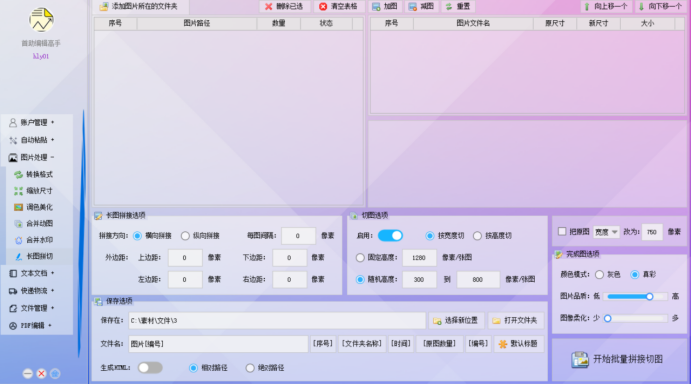Click the 添加图片所在的文件夹 folder icon
692x384 pixels.
104,7
